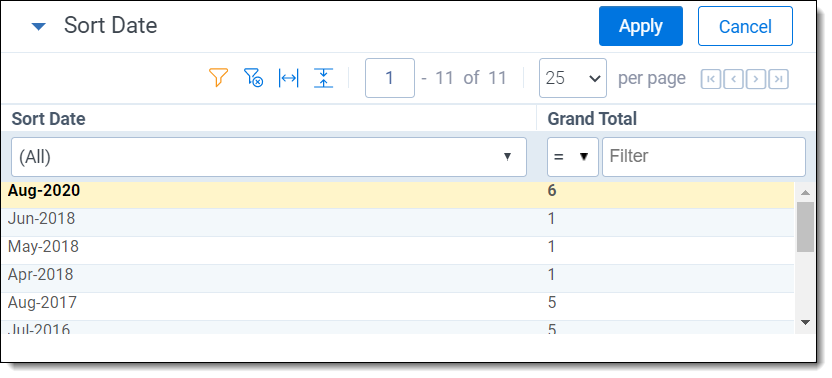Click the Apply button

[x=640, y=26]
